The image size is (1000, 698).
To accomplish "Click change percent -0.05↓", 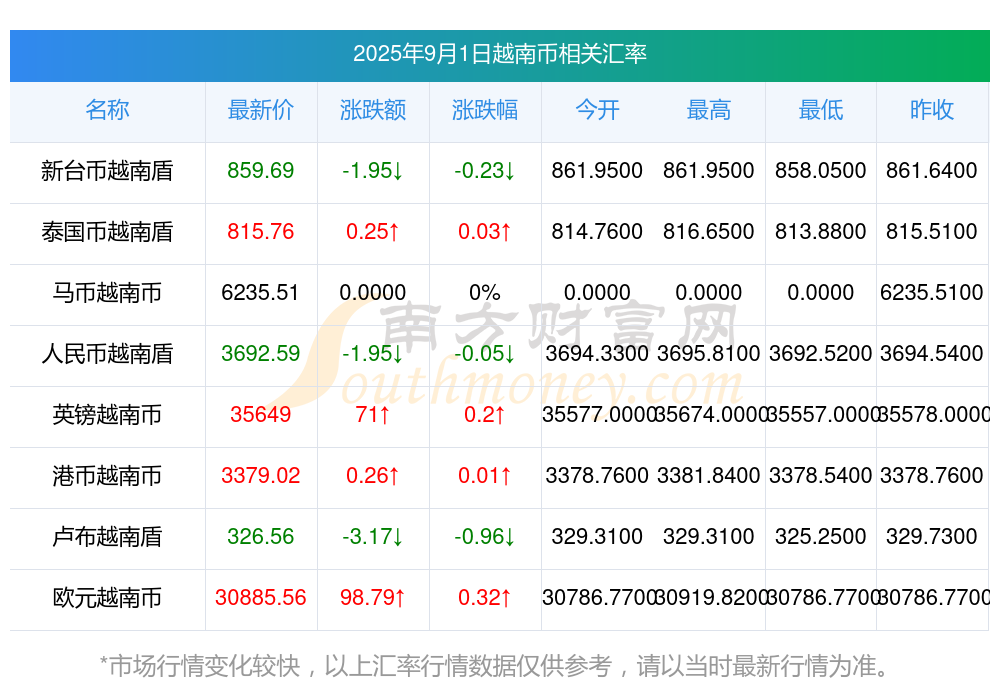I will pyautogui.click(x=485, y=353).
